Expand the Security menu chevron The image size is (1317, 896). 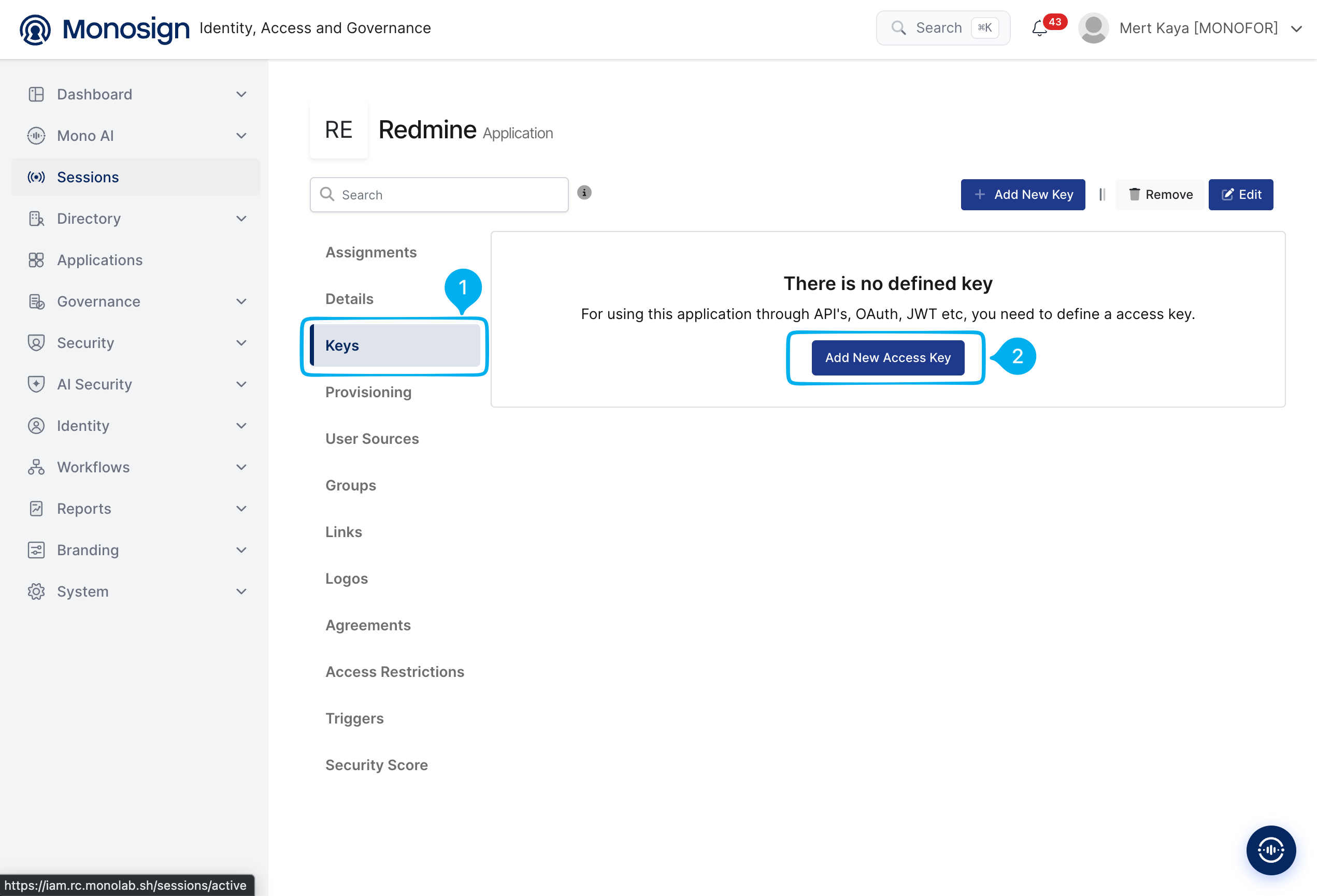click(x=241, y=343)
